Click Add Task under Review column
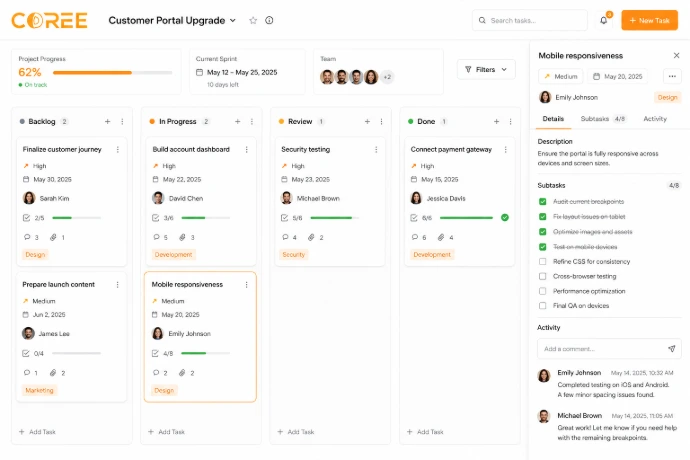690x460 pixels. point(296,432)
